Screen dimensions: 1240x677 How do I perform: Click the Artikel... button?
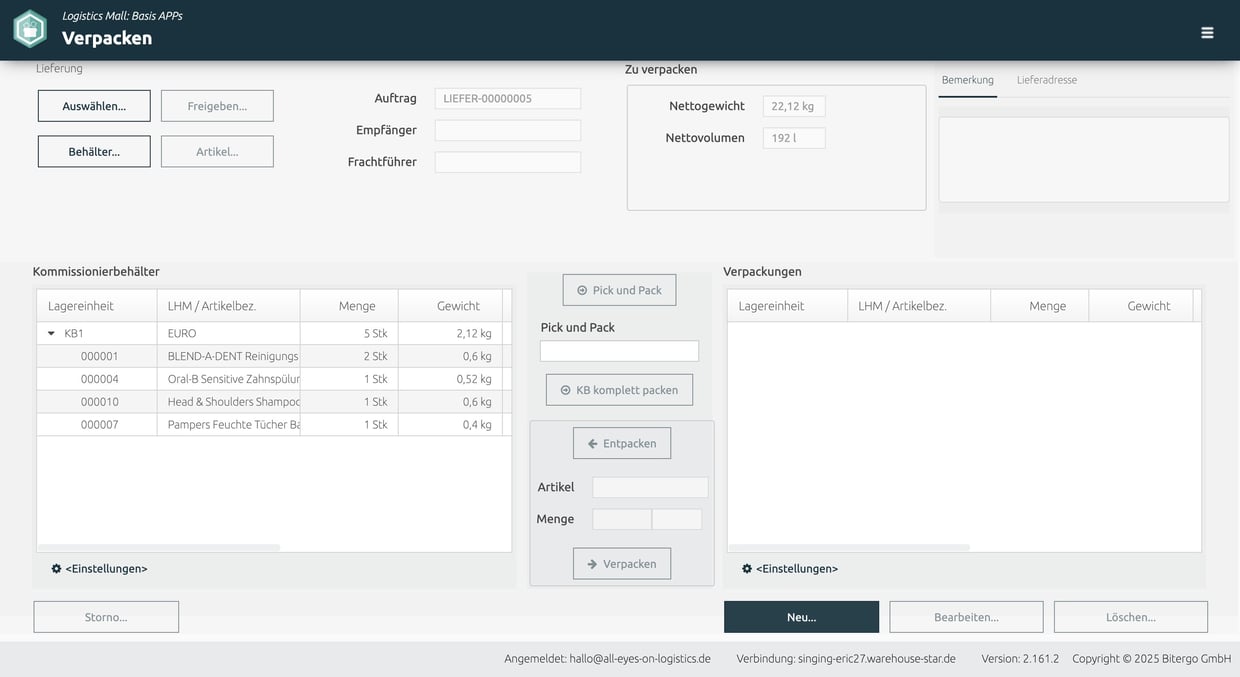[217, 152]
